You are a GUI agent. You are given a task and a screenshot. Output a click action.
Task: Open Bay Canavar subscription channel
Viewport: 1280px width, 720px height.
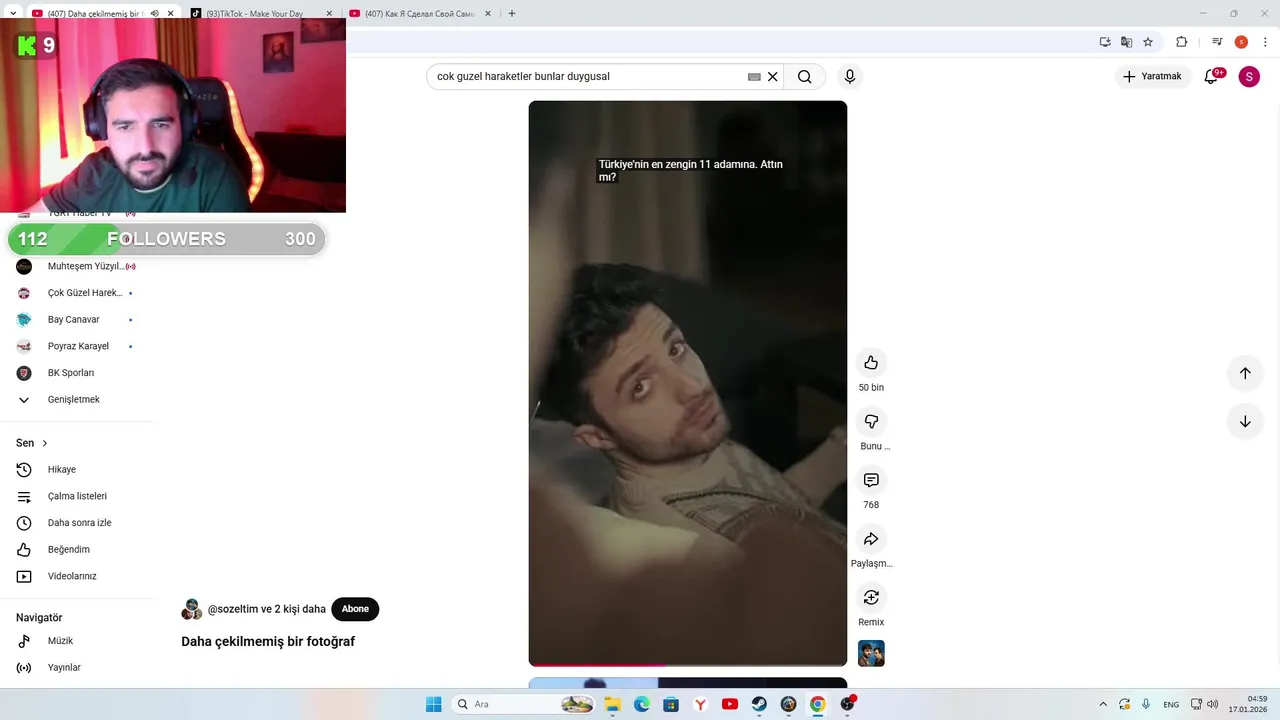(76, 320)
